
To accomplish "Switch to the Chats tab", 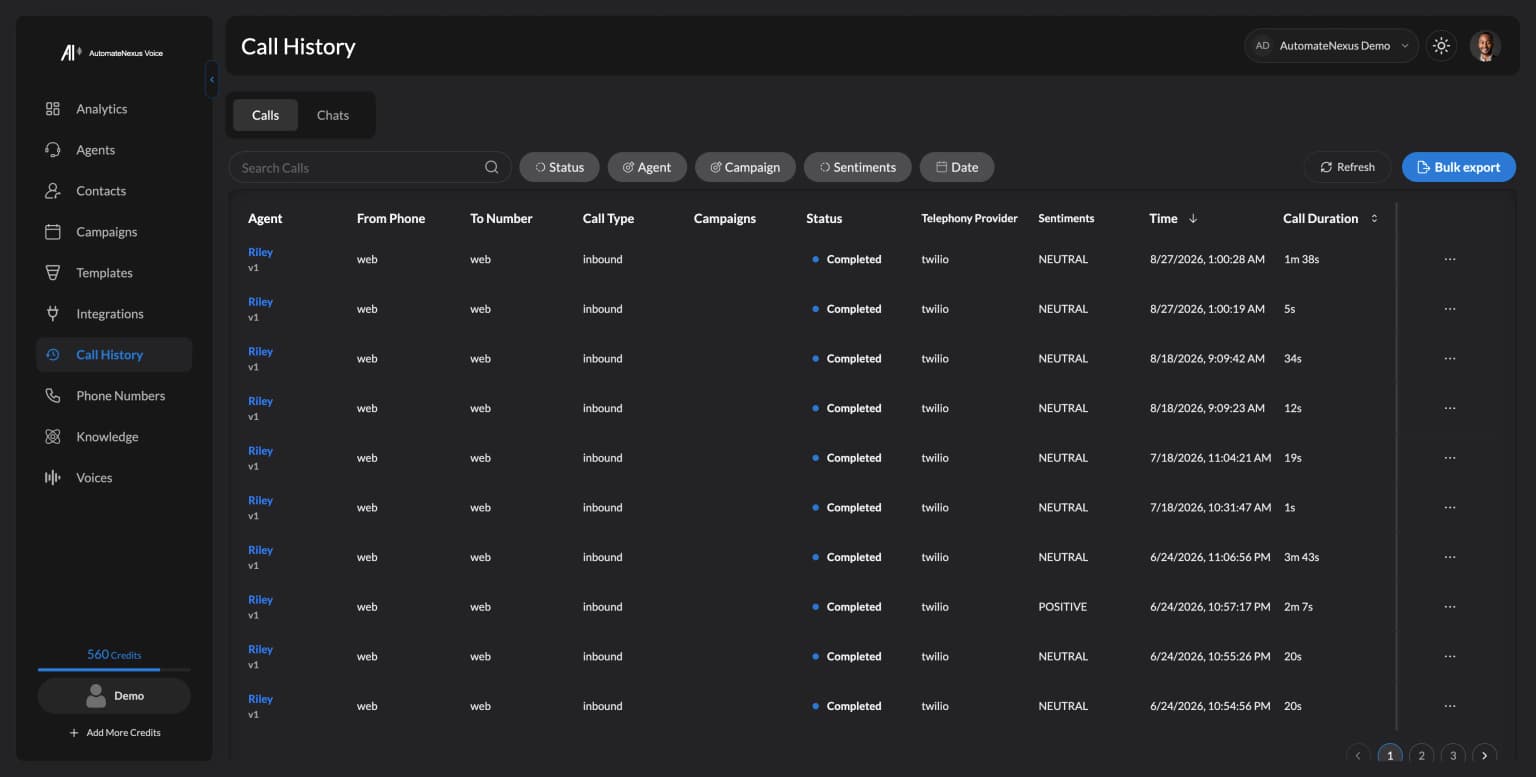I will 333,115.
